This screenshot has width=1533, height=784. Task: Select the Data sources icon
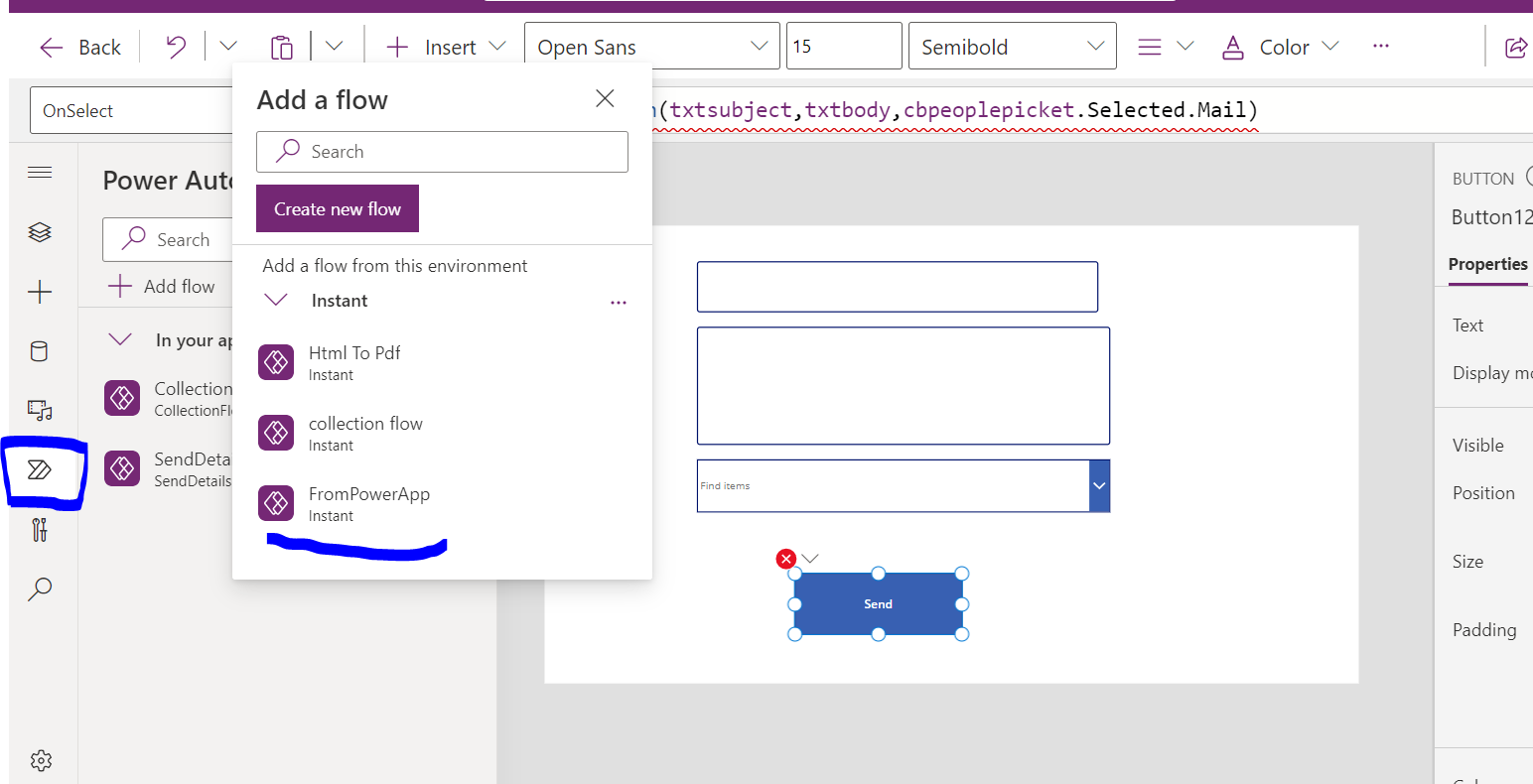[40, 350]
